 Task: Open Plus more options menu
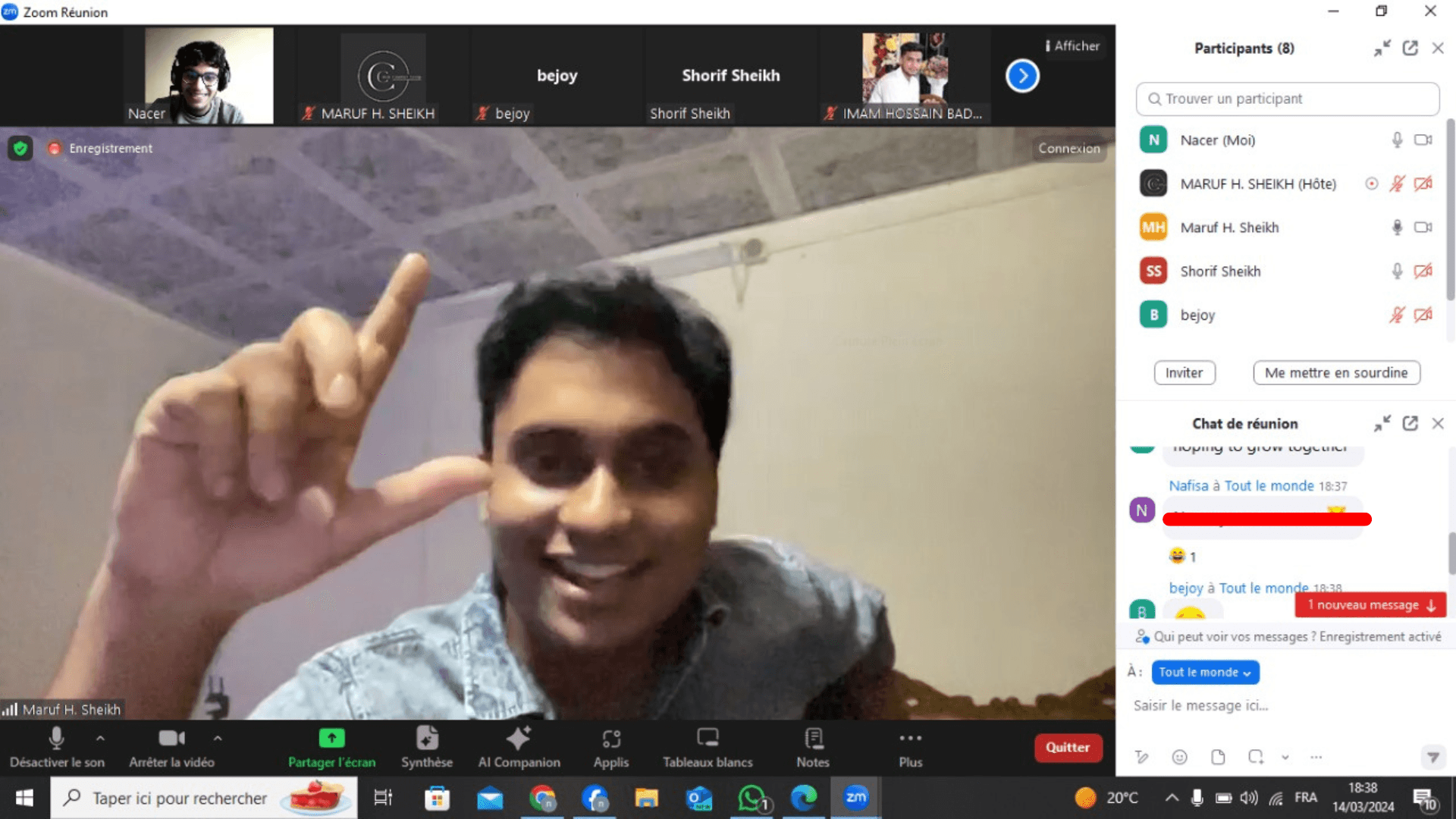[911, 747]
